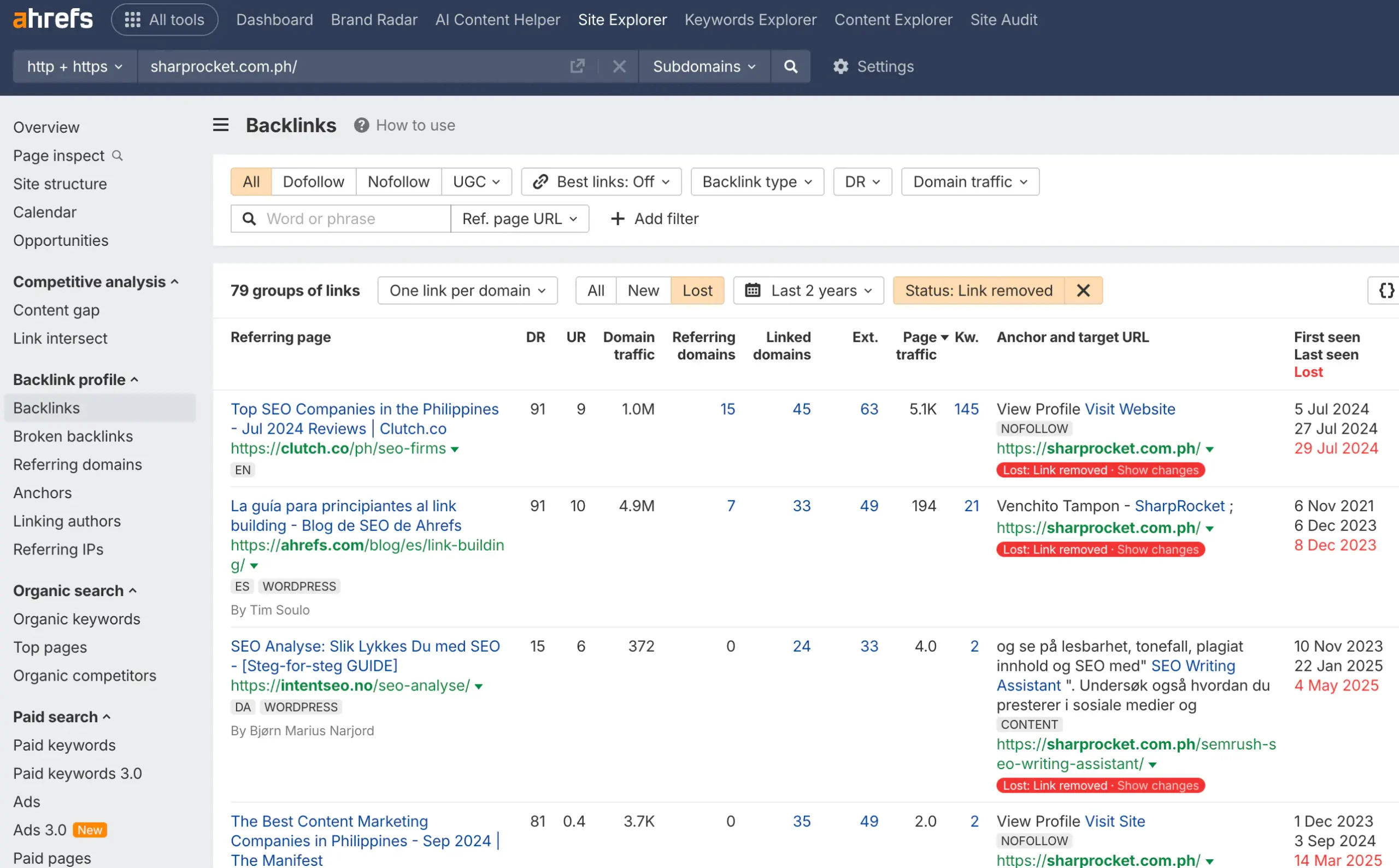1399x868 pixels.
Task: Open the All tools grid menu
Action: [164, 19]
